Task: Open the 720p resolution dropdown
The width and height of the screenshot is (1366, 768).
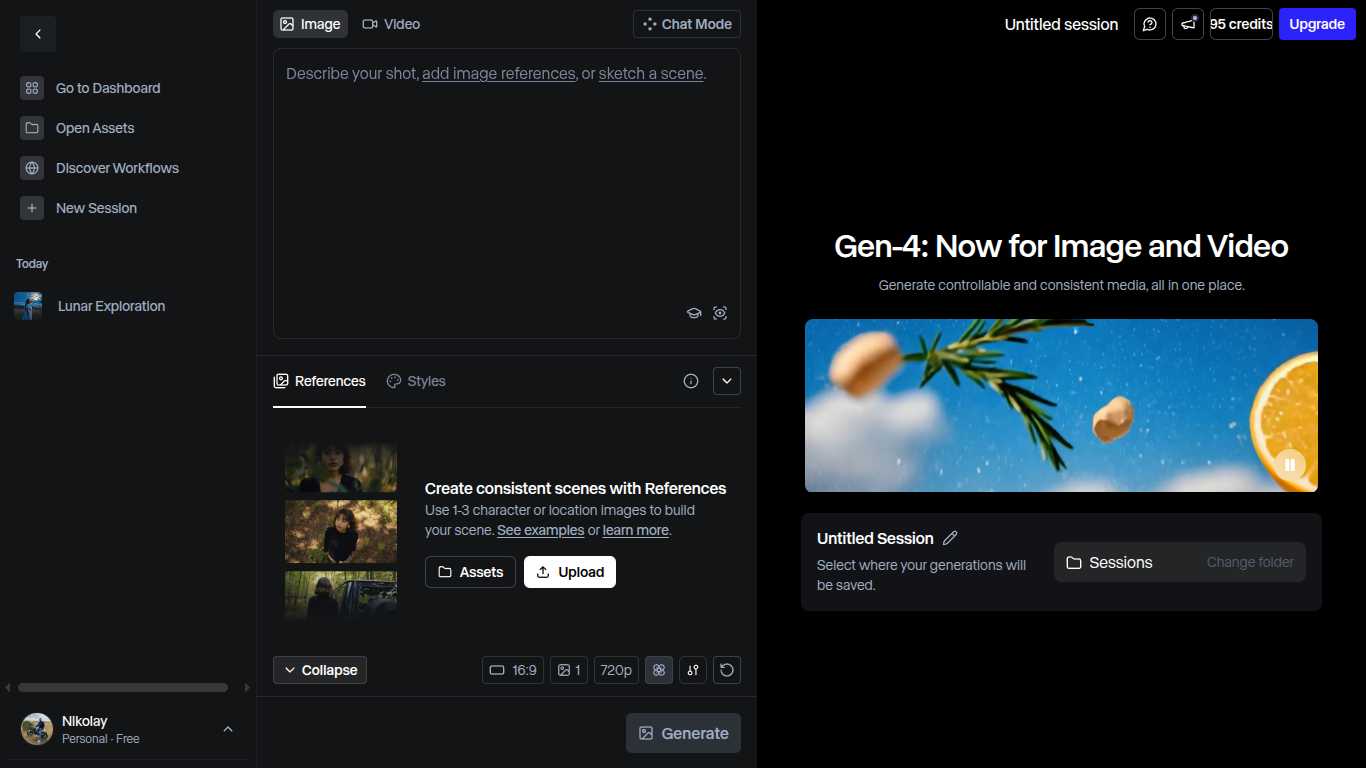Action: [616, 670]
